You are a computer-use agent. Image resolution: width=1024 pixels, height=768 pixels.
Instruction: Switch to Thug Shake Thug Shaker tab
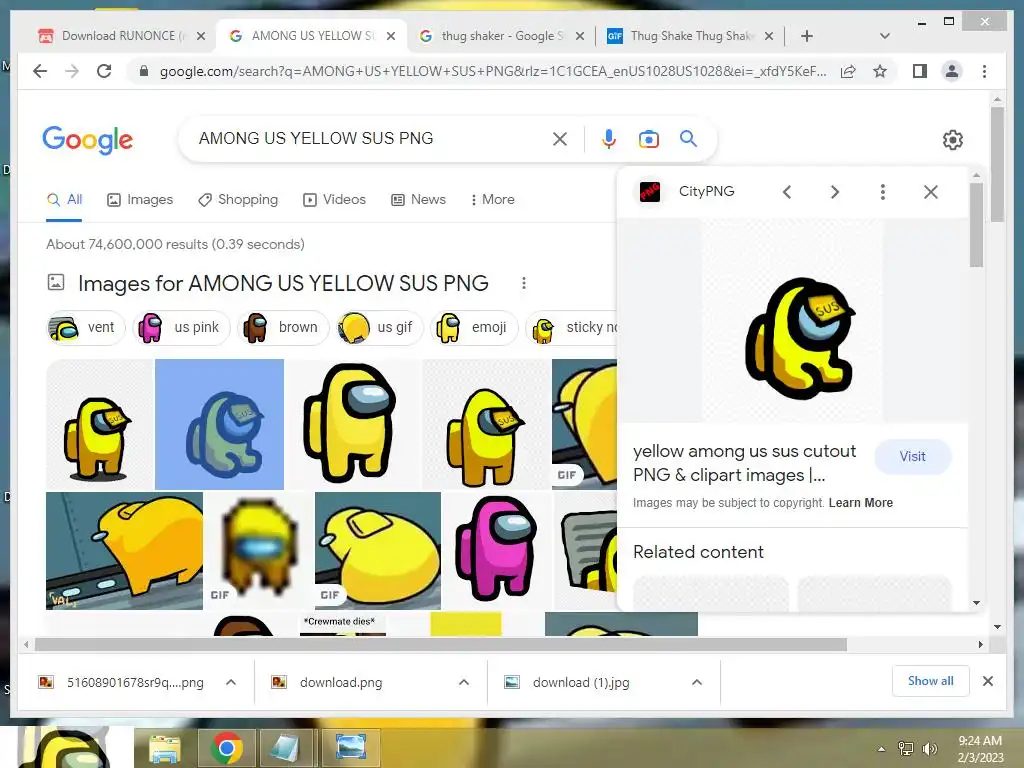tap(691, 36)
